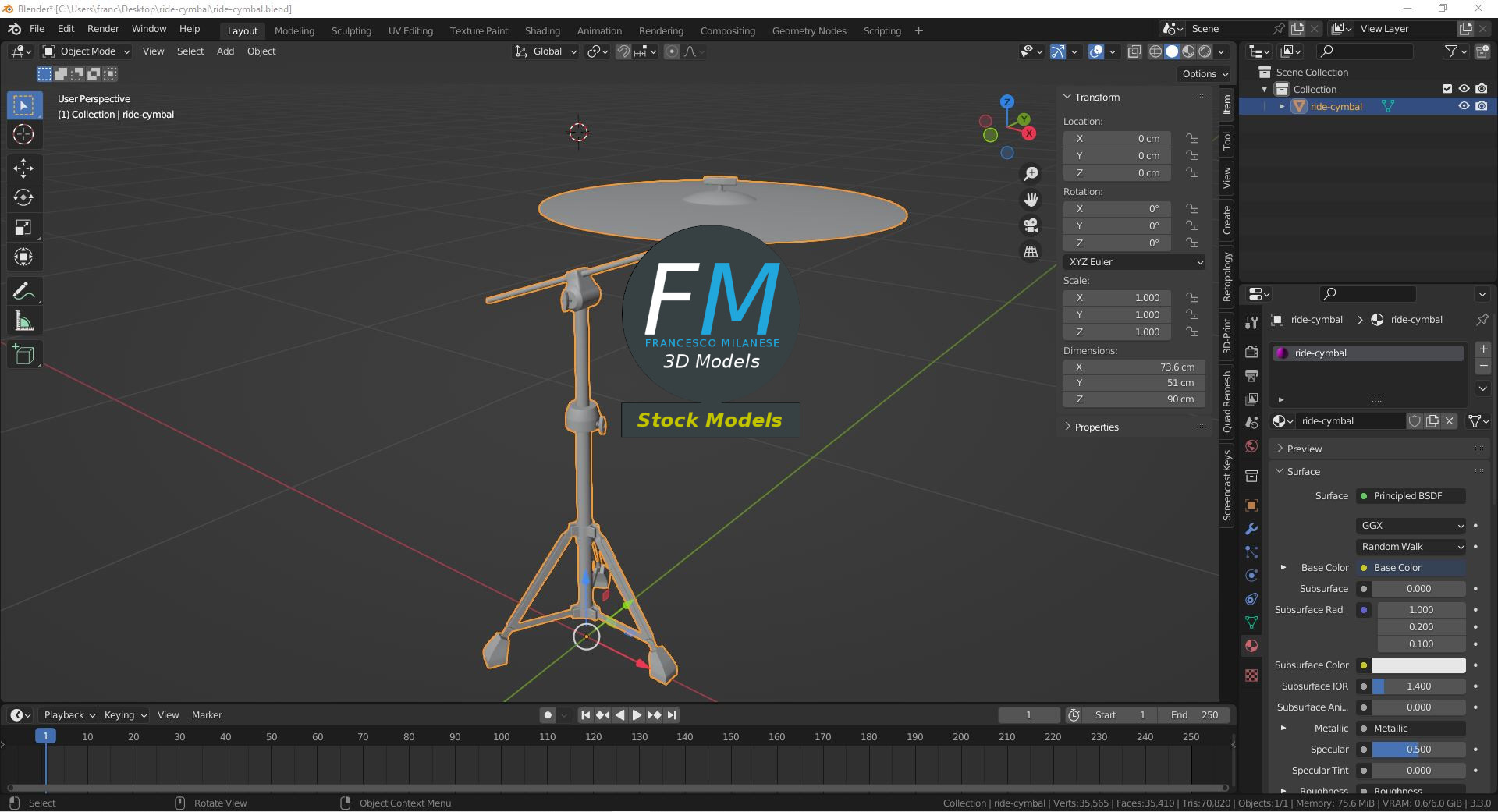Screen dimensions: 1498x812
Task: Expand ride-cymbal tree item in outliner
Action: (x=1281, y=106)
